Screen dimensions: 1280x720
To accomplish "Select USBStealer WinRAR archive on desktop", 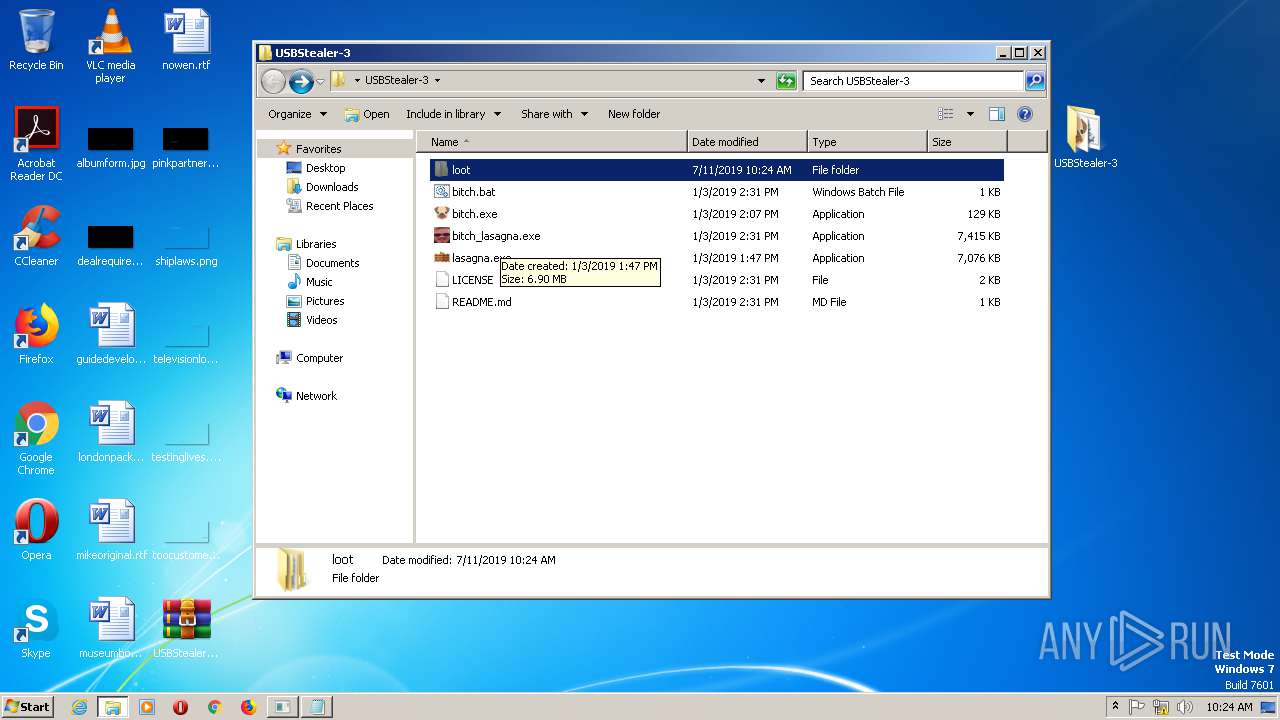I will pos(186,628).
